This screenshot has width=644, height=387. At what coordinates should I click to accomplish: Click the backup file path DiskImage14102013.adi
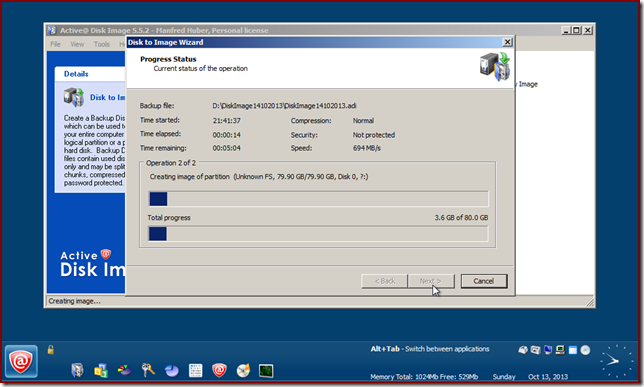coord(284,106)
